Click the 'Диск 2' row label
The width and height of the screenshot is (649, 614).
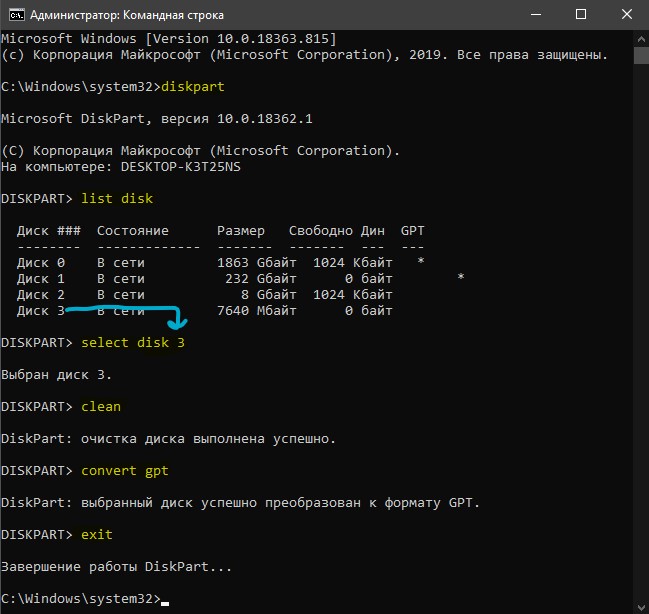coord(41,295)
